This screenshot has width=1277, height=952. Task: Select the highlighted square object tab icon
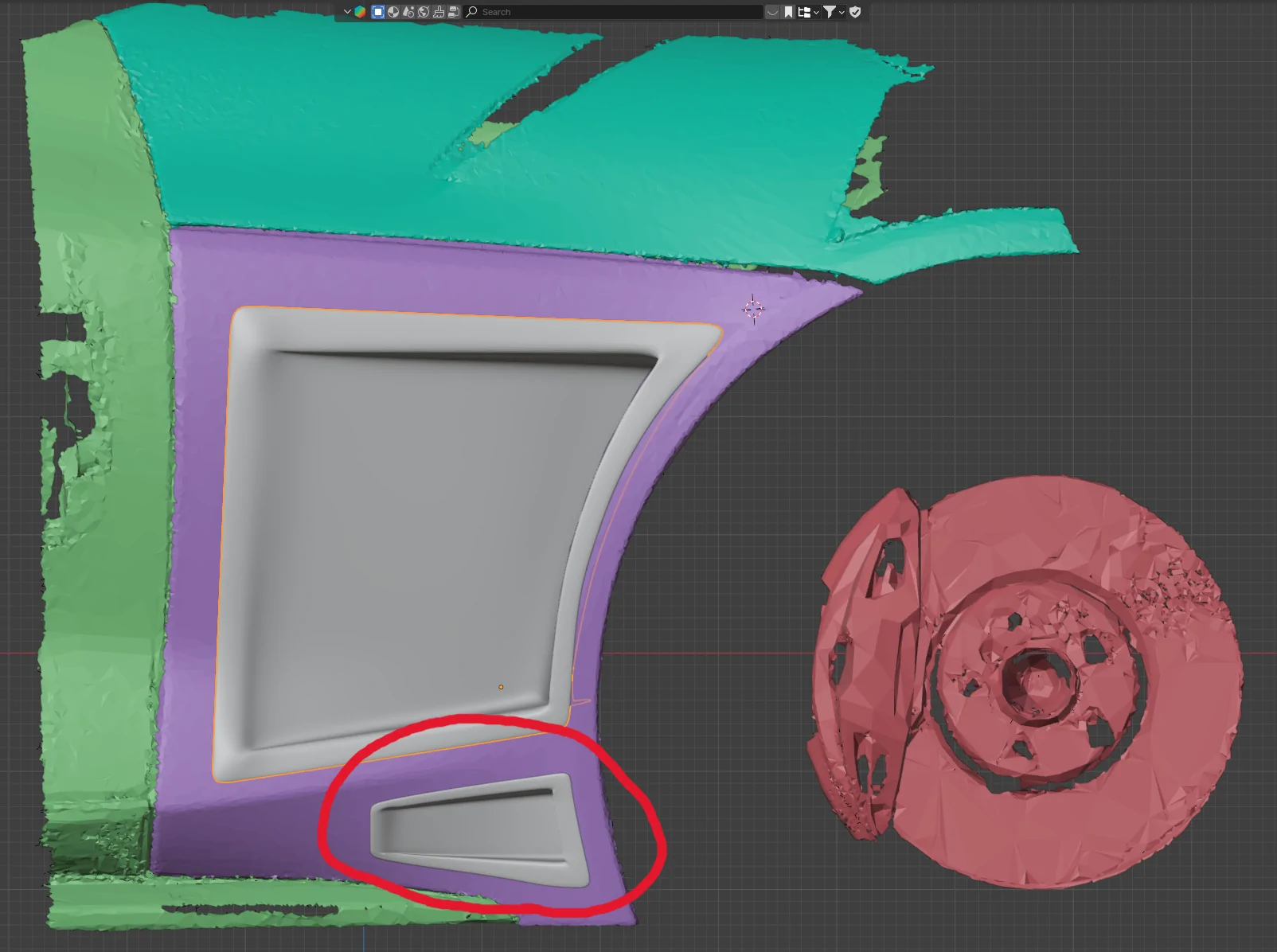(x=378, y=12)
